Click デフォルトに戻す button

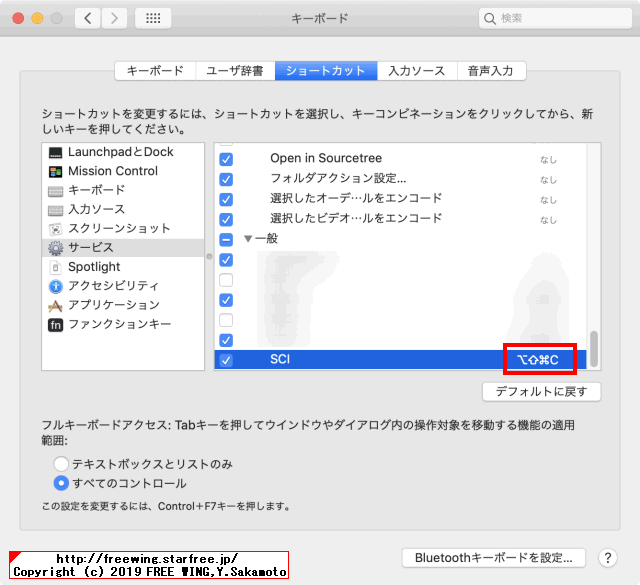point(541,392)
